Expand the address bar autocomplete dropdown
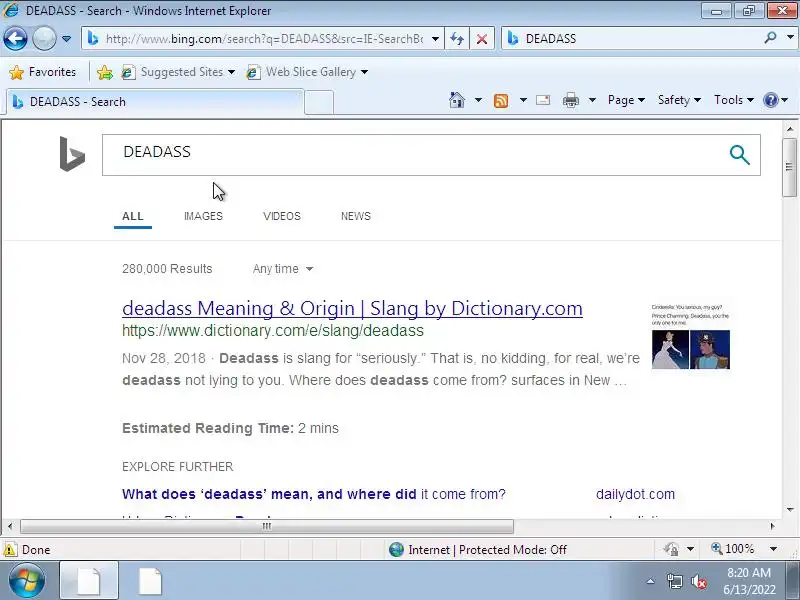 tap(435, 39)
